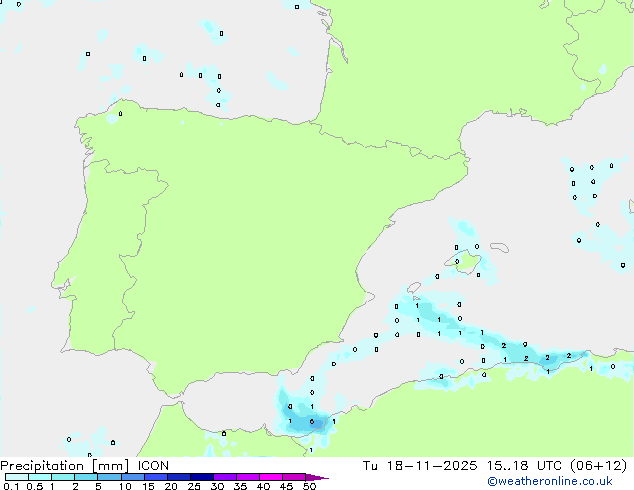The height and width of the screenshot is (490, 634).
Task: Click the legend swatch between 25 and 30
Action: tap(202, 477)
